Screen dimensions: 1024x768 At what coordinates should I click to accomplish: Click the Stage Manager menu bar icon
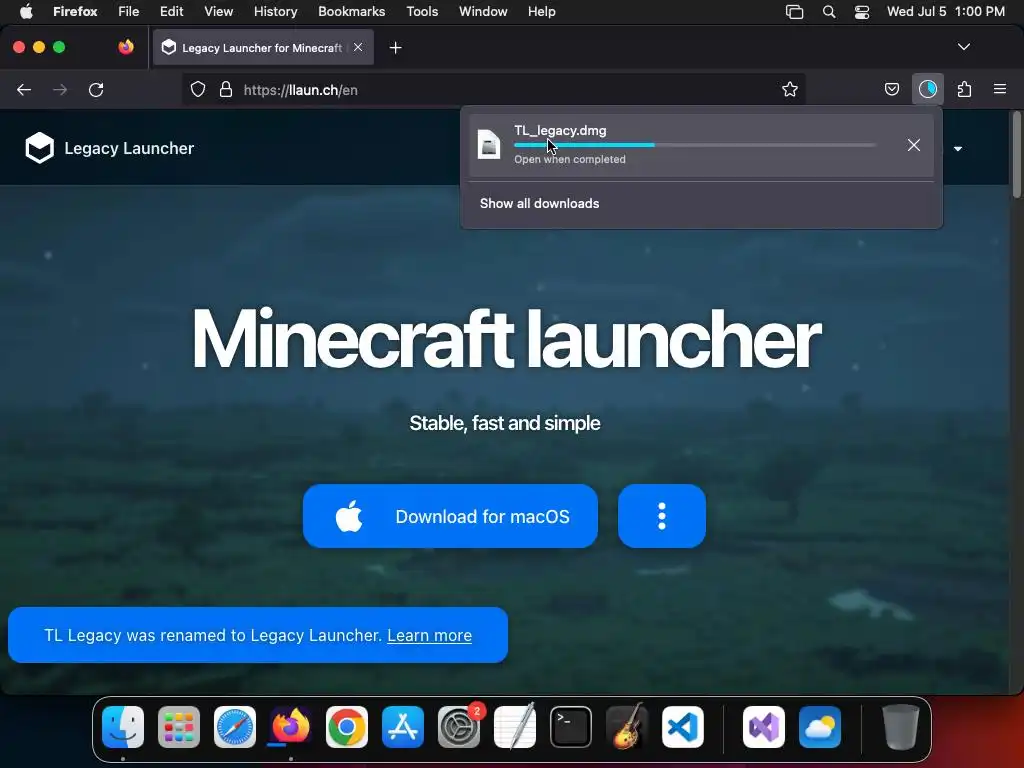[x=794, y=12]
